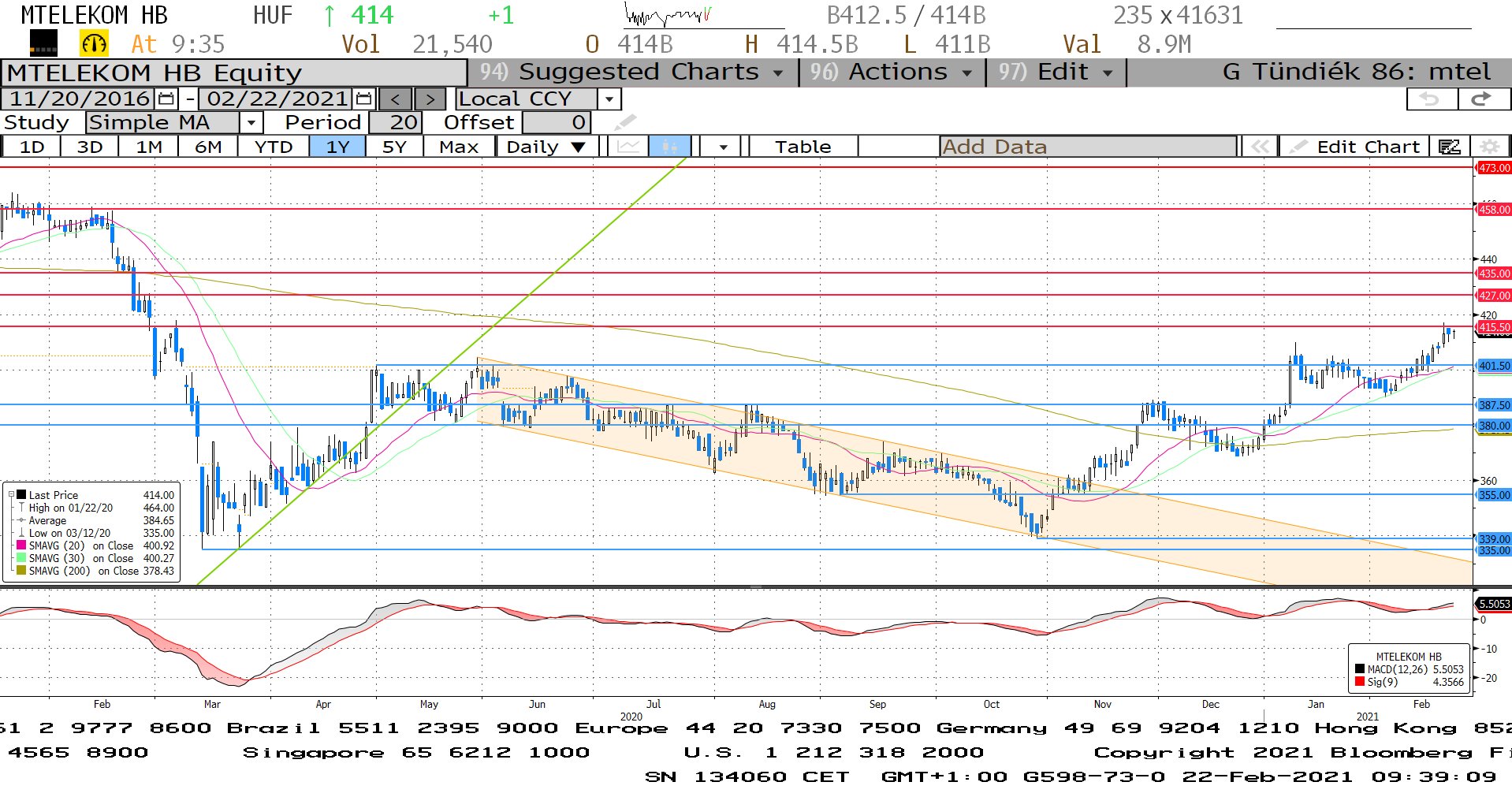Collapse the Last Price legend tree
Viewport: 1512px width, 808px height.
click(11, 495)
